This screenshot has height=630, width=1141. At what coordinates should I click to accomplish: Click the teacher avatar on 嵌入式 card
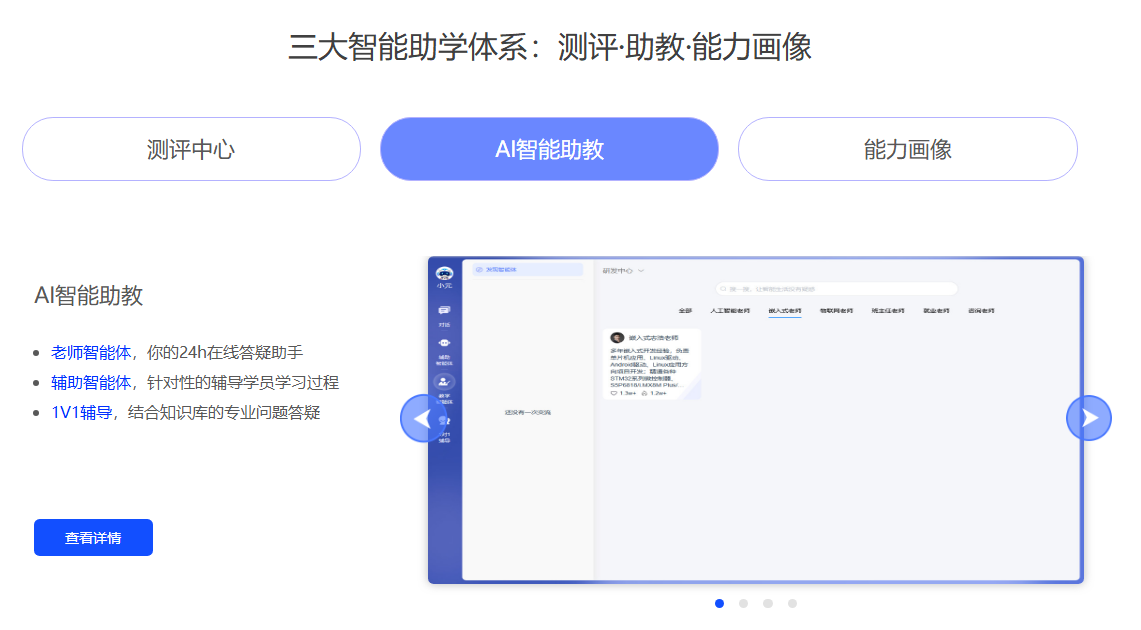click(617, 338)
